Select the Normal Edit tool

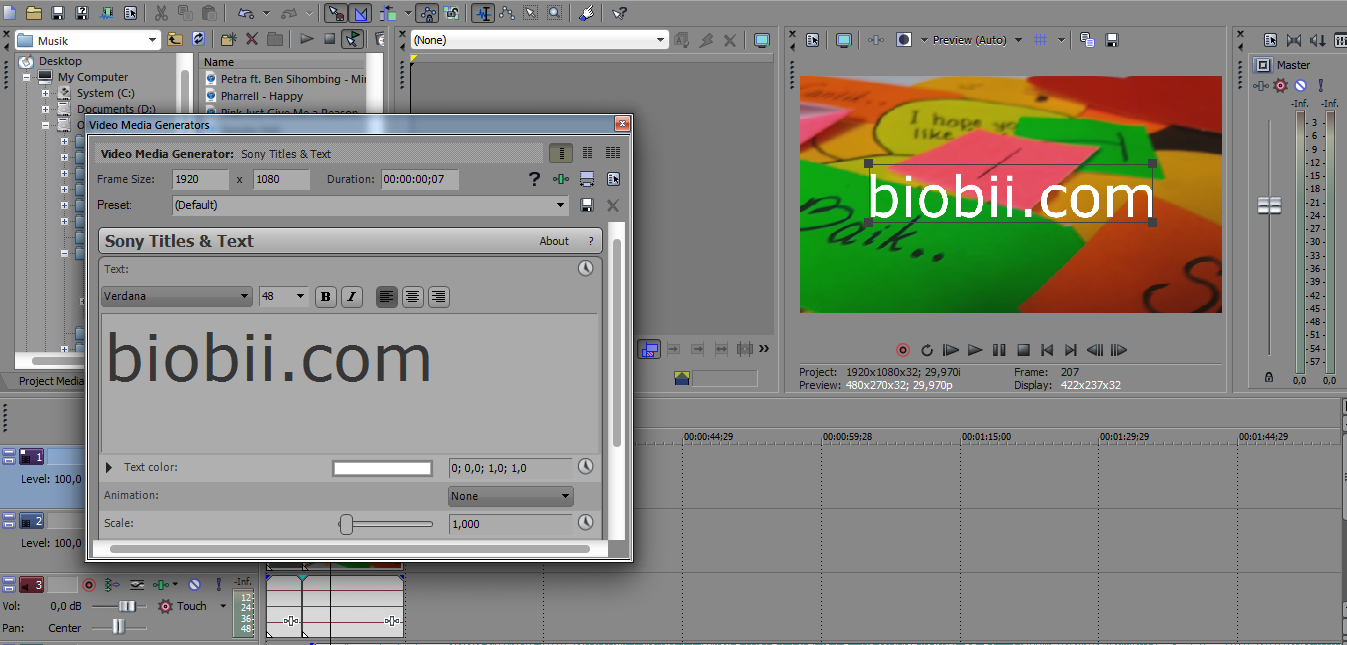483,13
